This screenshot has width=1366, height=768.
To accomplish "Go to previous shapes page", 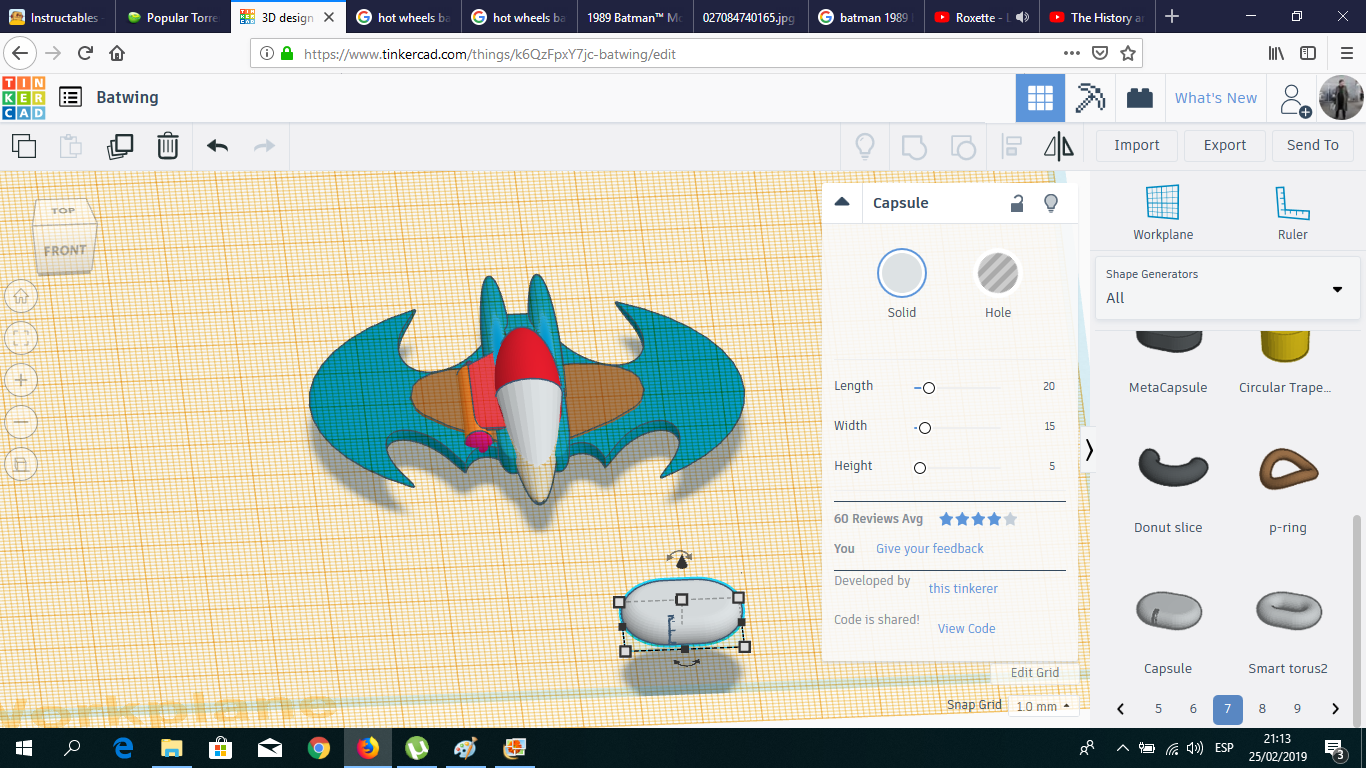I will point(1121,709).
